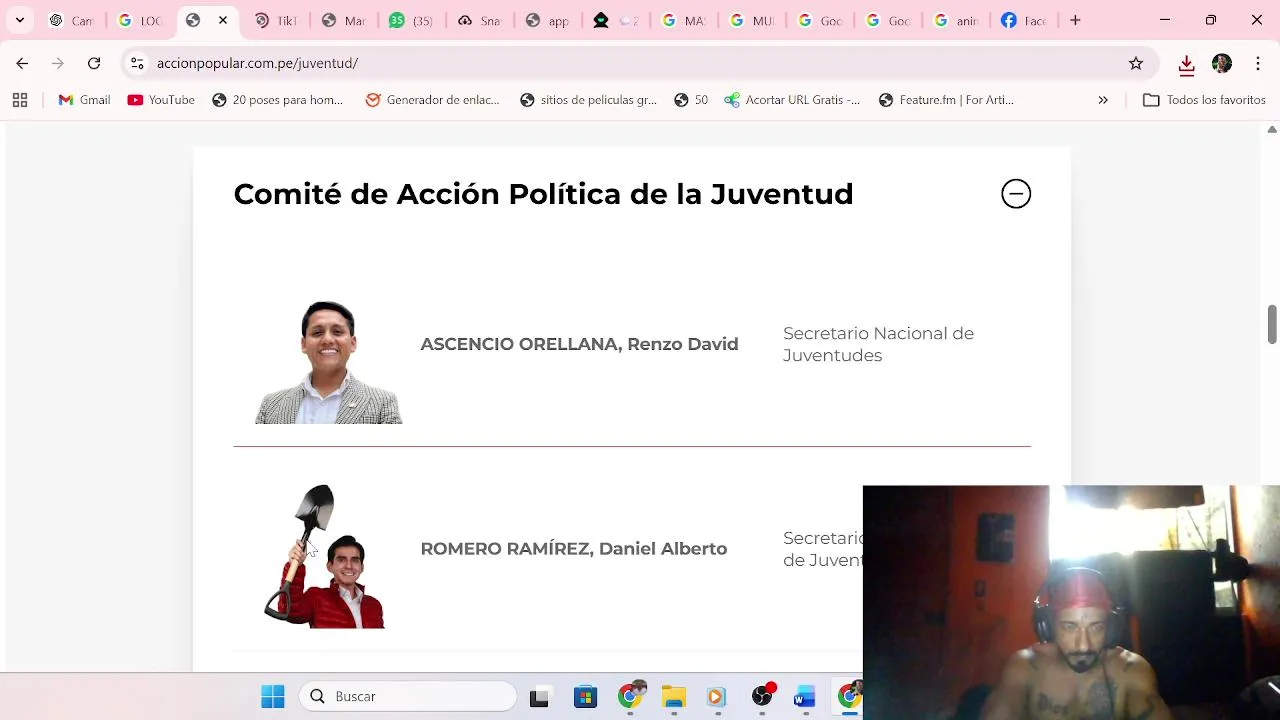Click the Renzo David Ascencio portrait photo

[x=329, y=361]
